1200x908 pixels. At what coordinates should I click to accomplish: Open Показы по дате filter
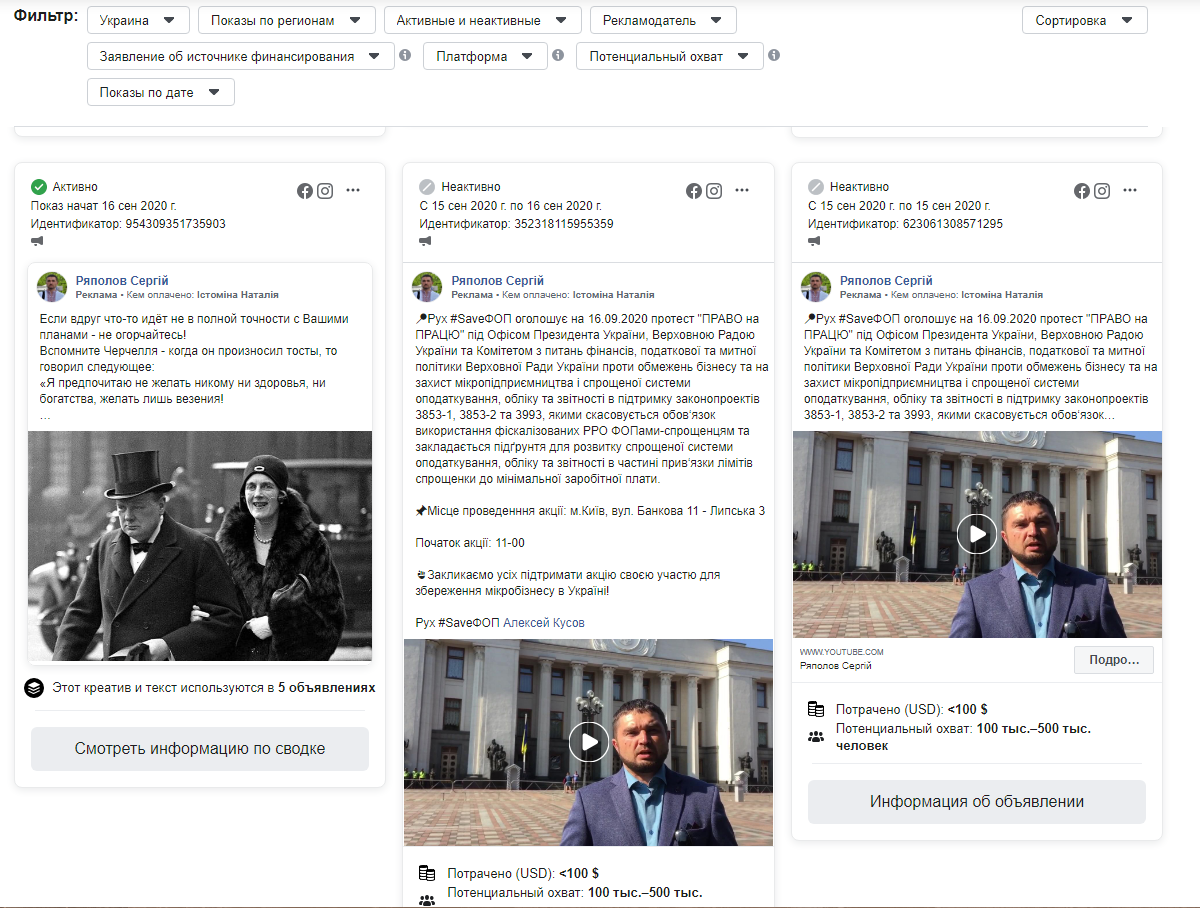pyautogui.click(x=160, y=92)
